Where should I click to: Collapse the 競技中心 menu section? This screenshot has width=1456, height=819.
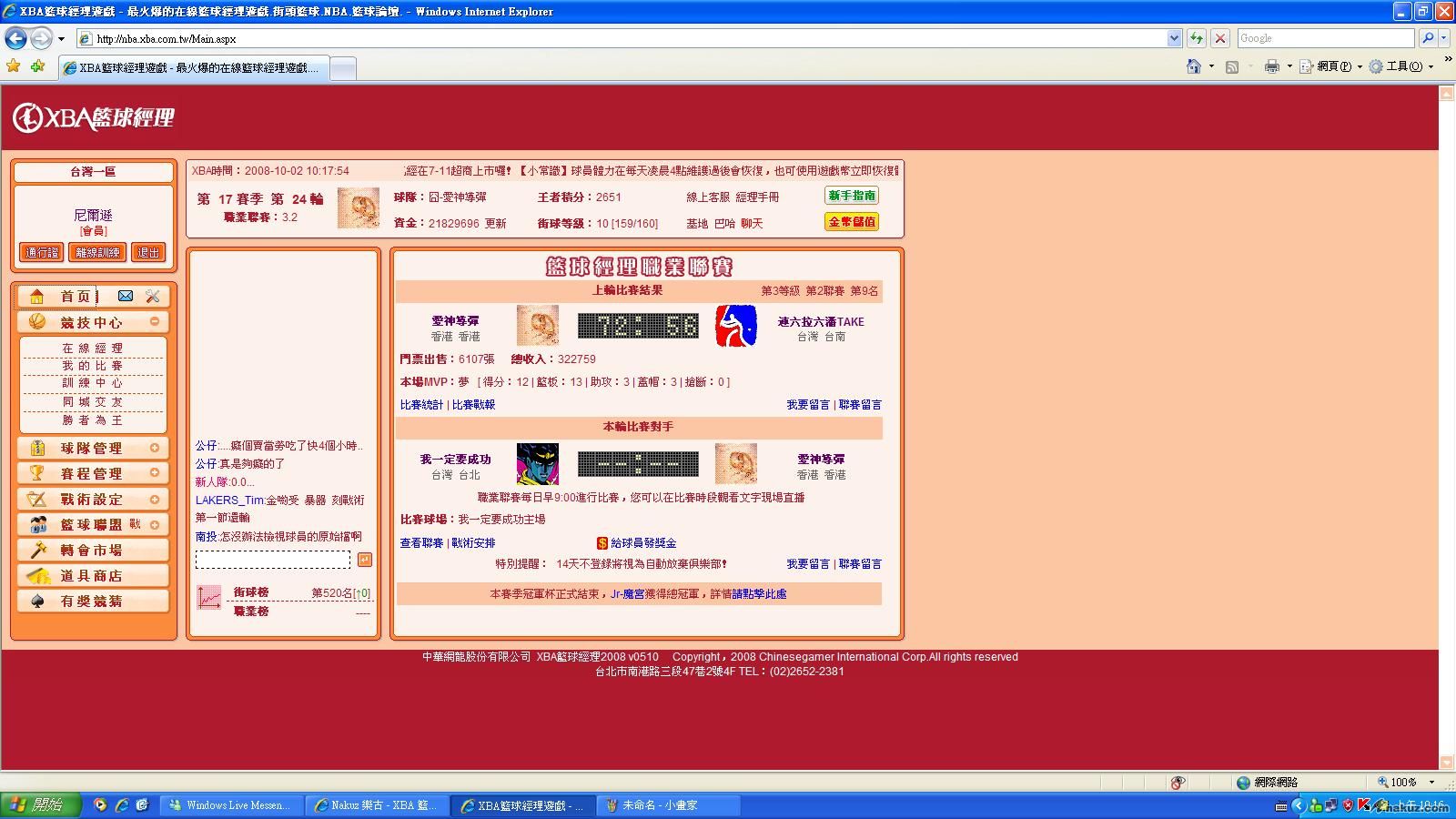coord(155,322)
